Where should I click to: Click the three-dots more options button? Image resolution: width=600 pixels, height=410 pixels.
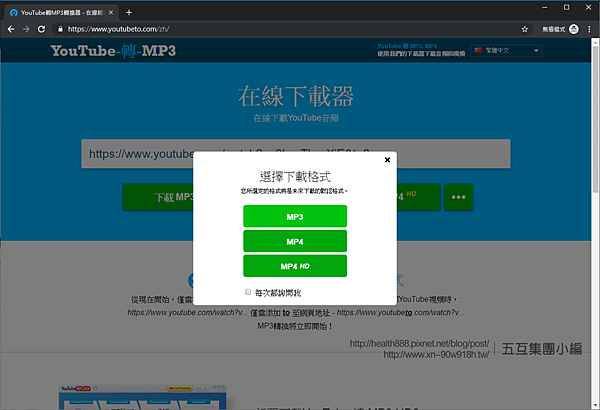(458, 197)
